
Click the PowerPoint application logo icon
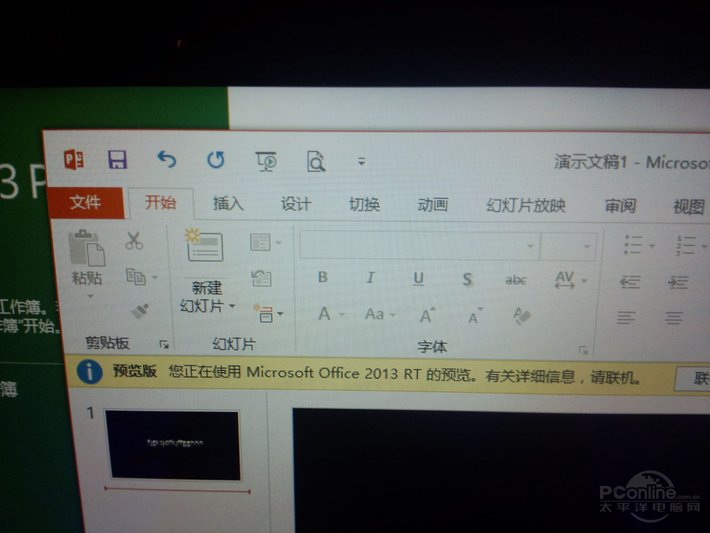tap(74, 159)
